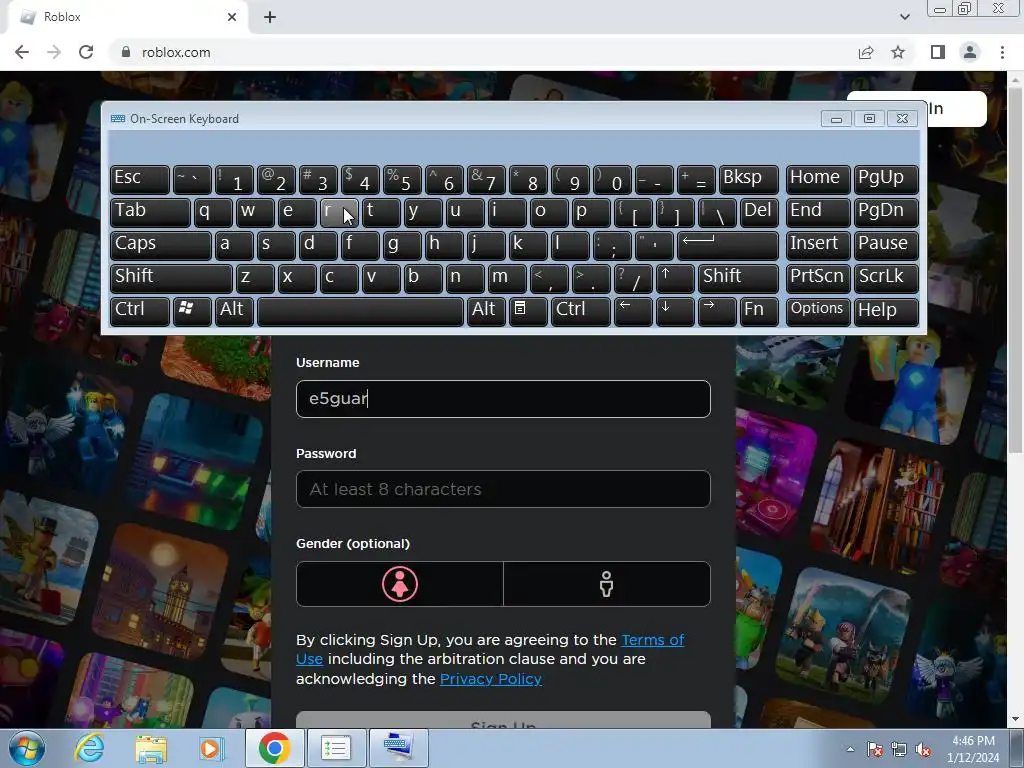Click Chrome icon in taskbar
1024x768 pixels.
(x=274, y=748)
